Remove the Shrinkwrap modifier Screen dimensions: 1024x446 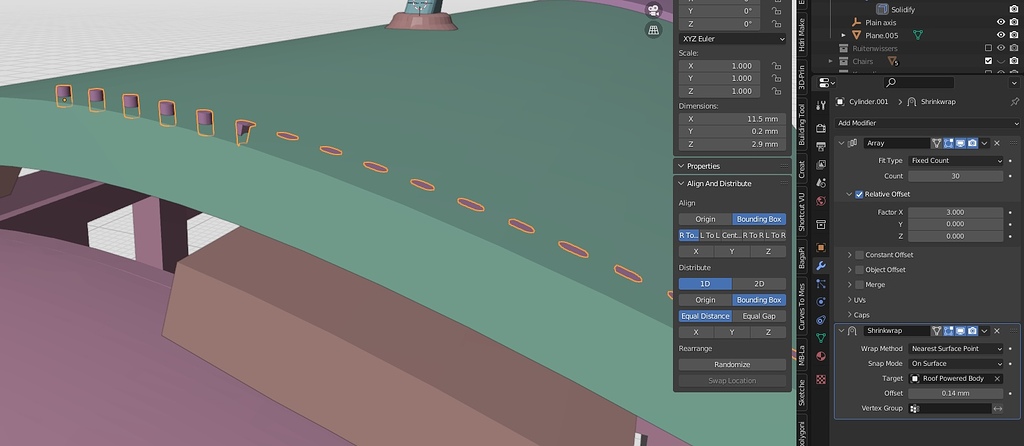[997, 331]
